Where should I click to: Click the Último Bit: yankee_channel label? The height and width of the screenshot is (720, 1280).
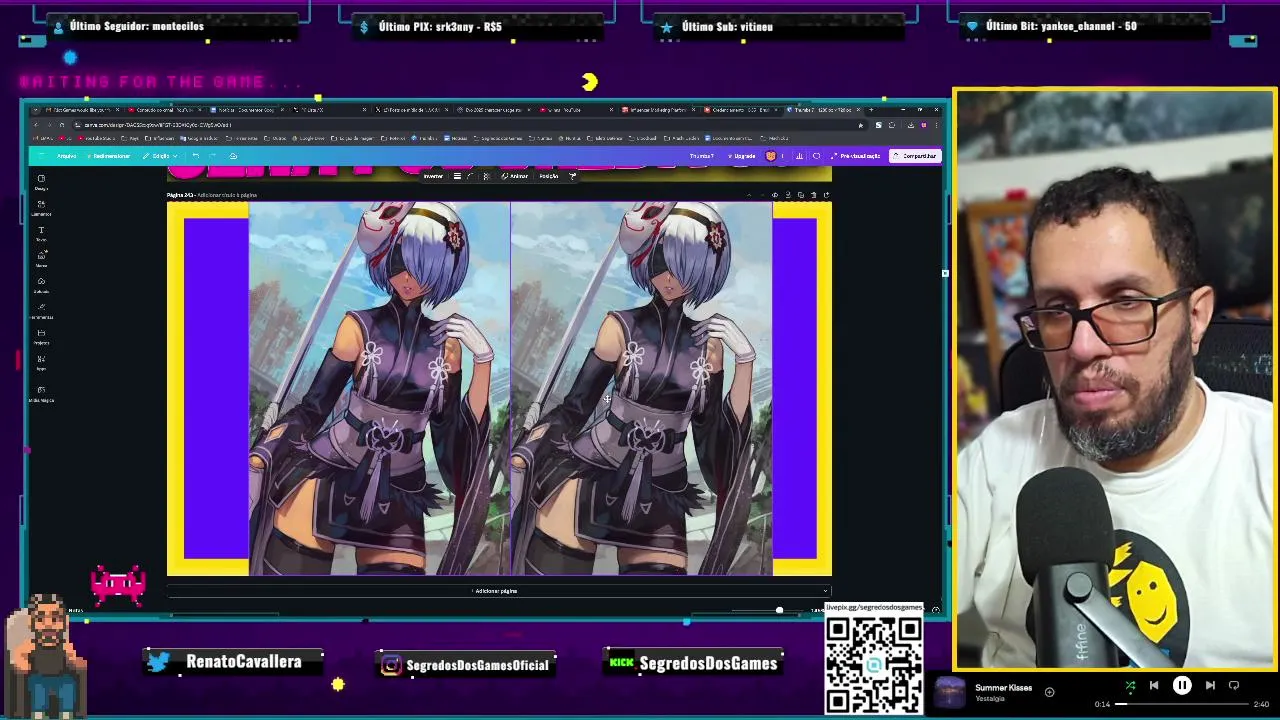pos(1061,26)
